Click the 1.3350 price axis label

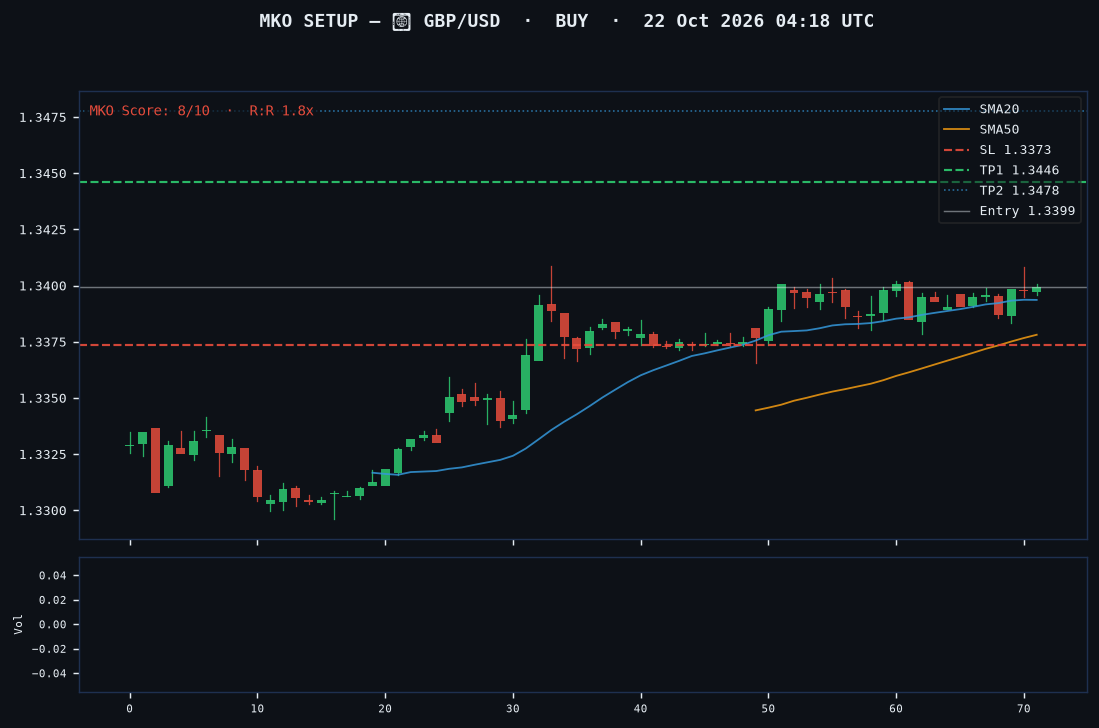[x=43, y=399]
